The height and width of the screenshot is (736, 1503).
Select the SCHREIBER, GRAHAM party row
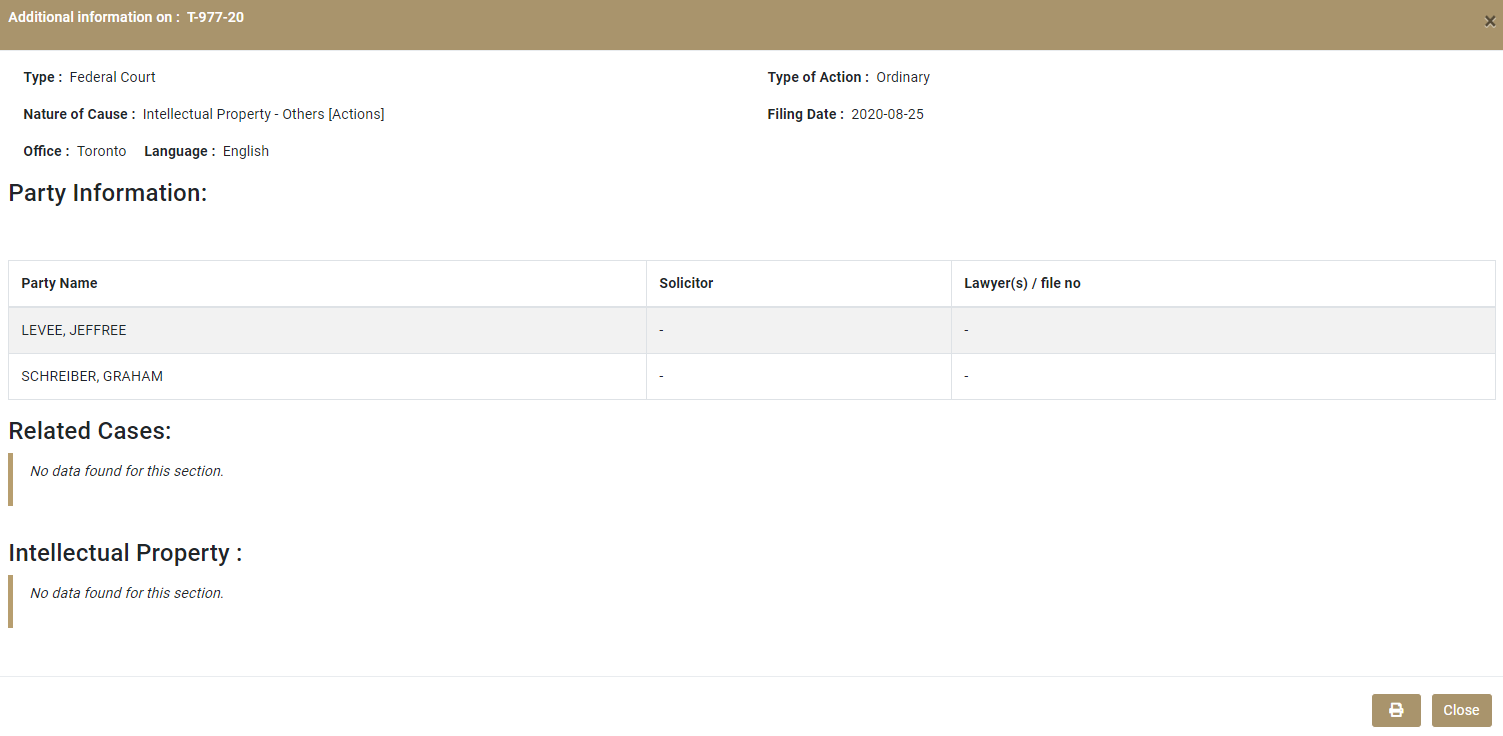(x=92, y=376)
